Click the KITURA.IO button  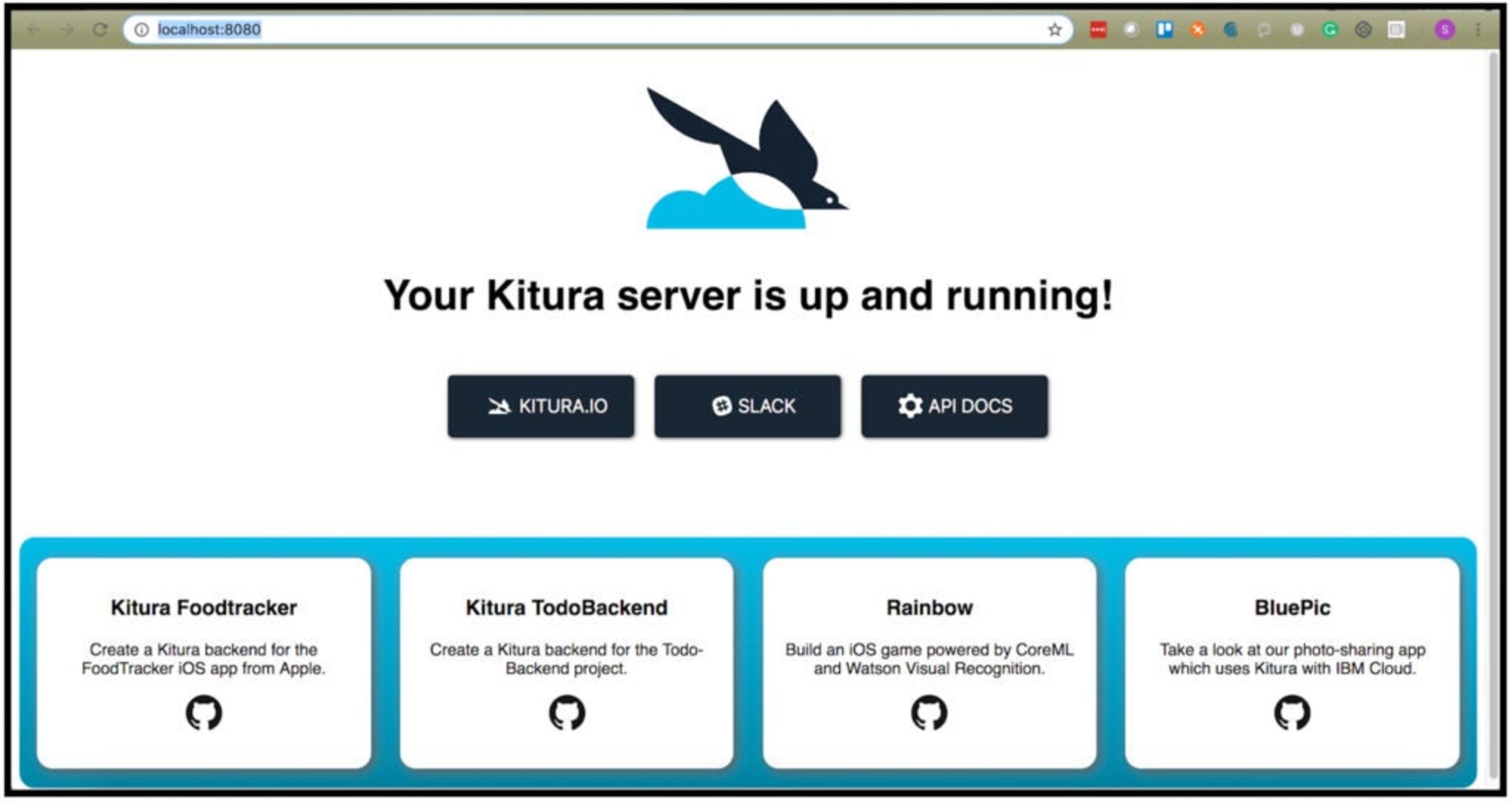[541, 406]
